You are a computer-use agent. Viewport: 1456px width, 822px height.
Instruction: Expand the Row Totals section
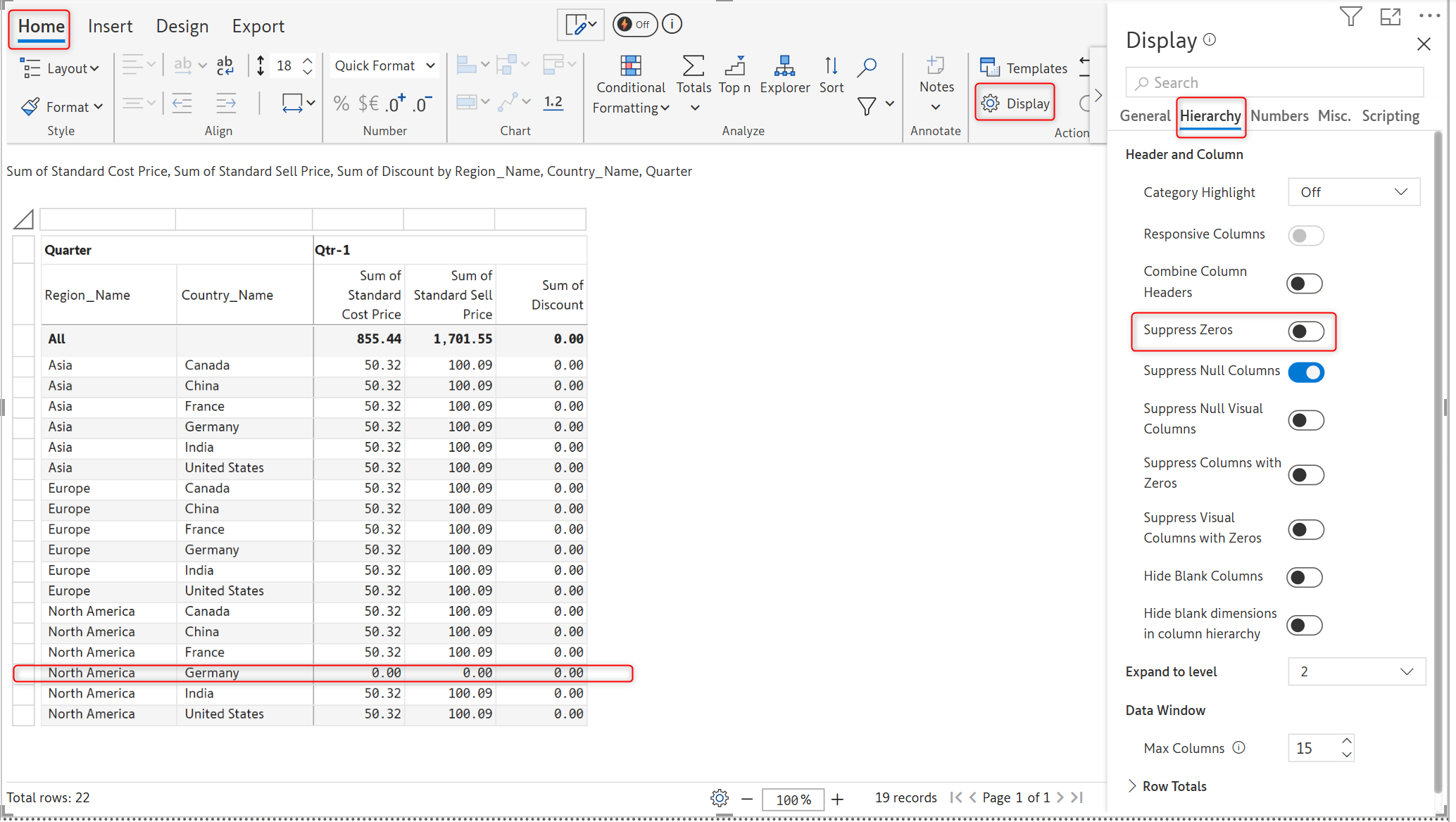[1167, 786]
